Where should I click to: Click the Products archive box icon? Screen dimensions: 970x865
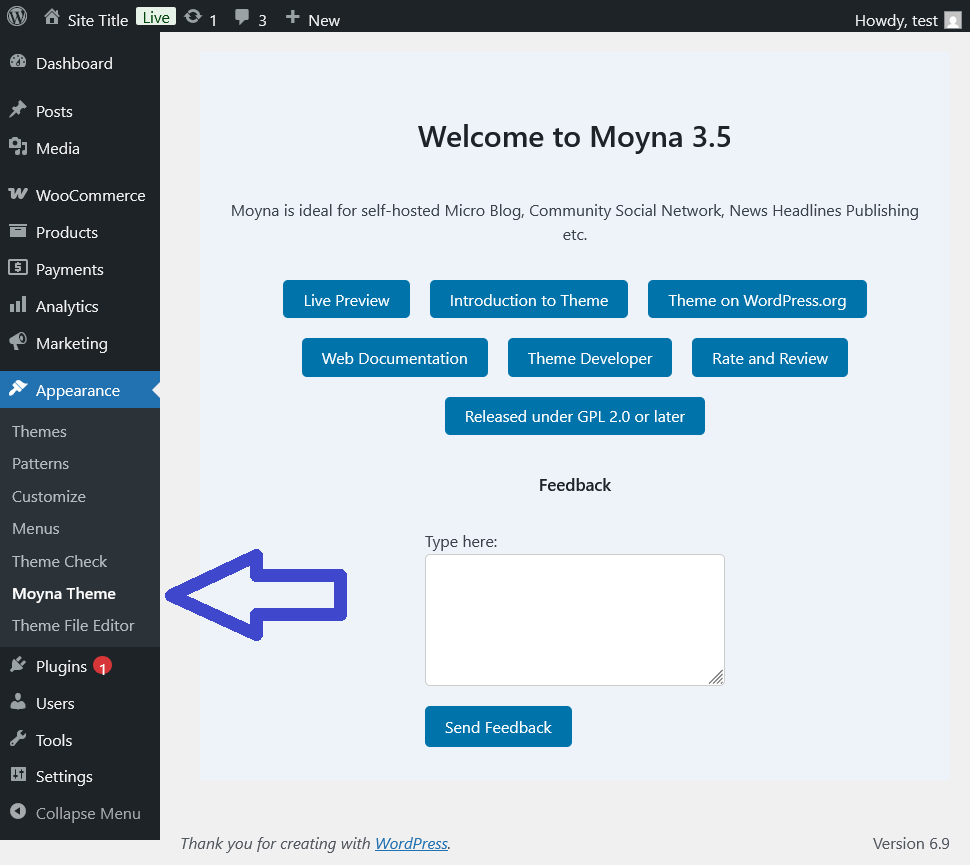(x=18, y=231)
